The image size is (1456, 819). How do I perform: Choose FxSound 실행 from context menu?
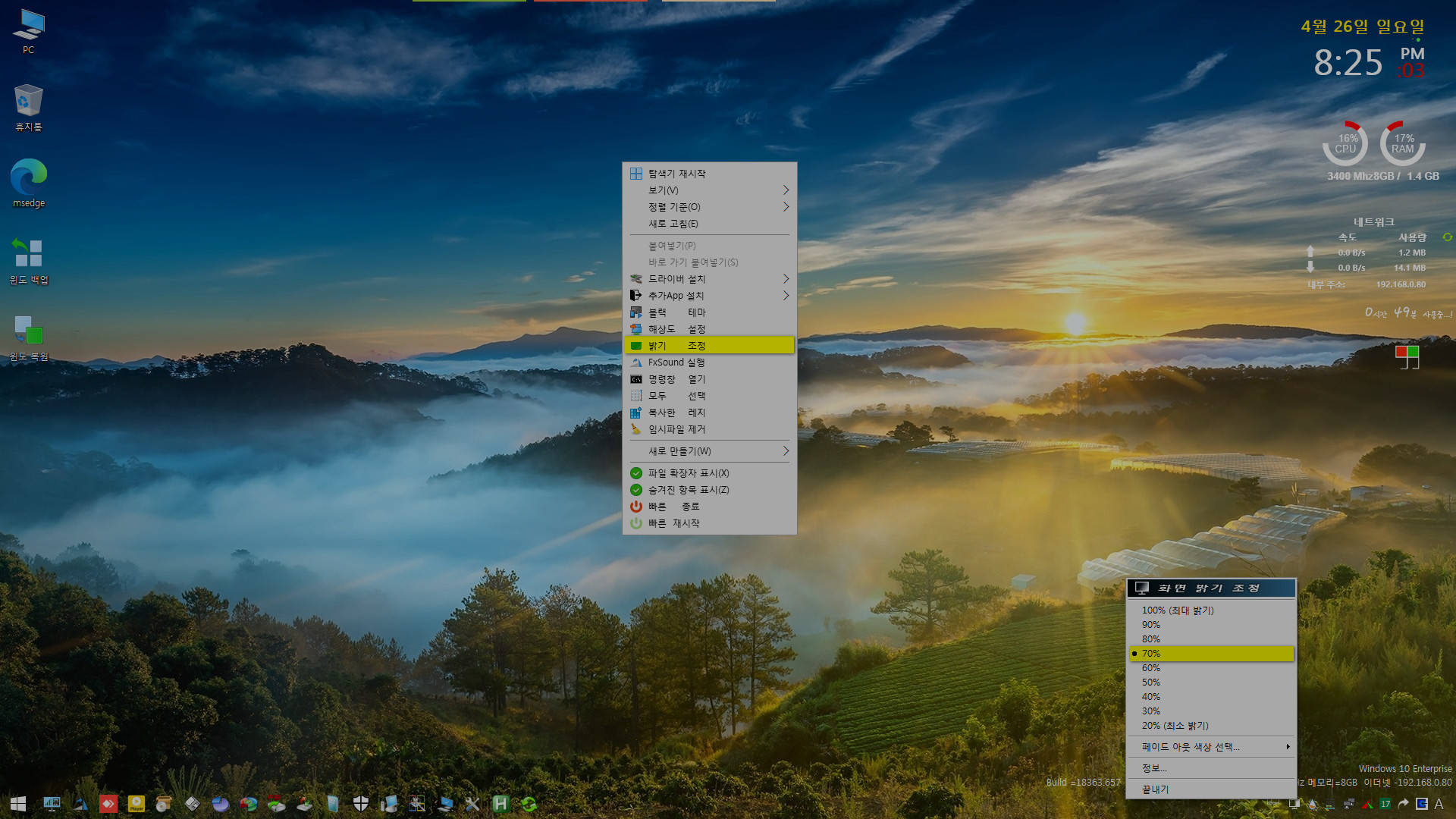pyautogui.click(x=709, y=362)
